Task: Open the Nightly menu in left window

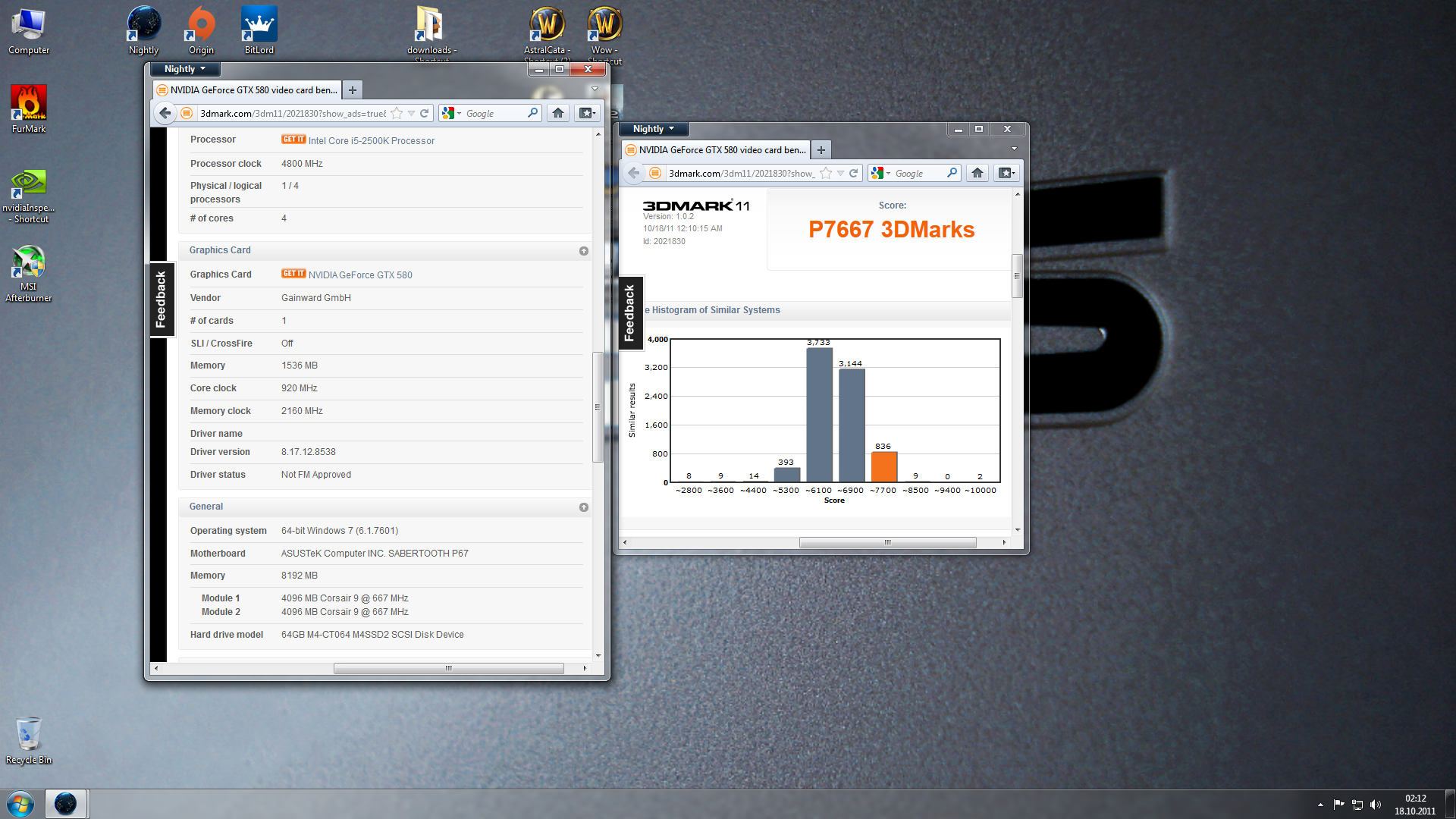Action: click(185, 69)
